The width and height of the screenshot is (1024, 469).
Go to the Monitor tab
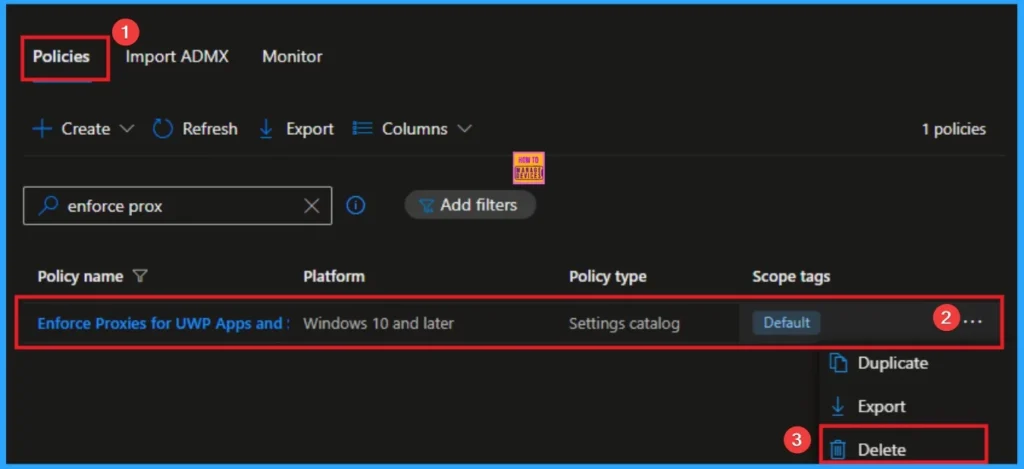click(292, 57)
